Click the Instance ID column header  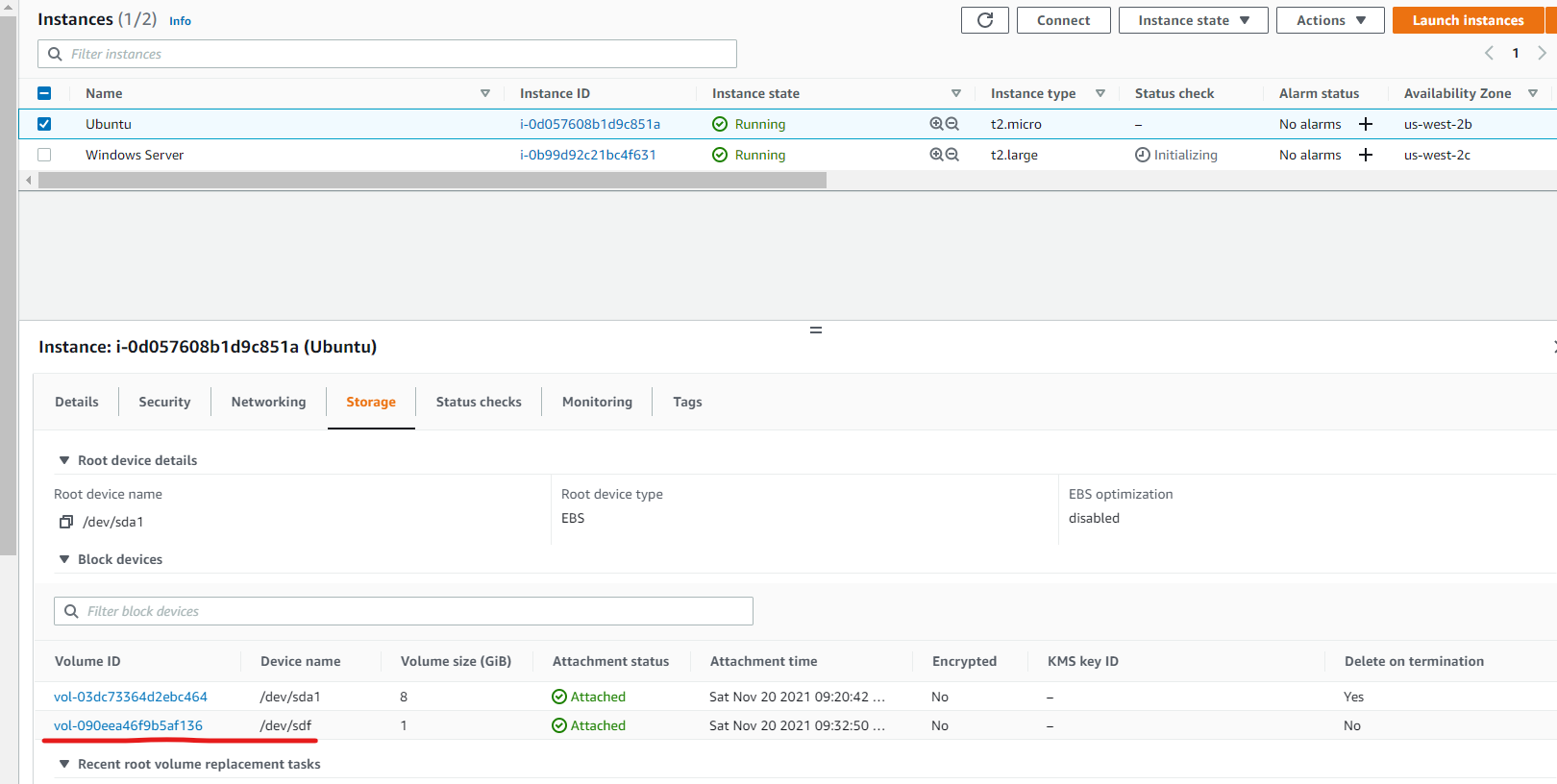555,93
